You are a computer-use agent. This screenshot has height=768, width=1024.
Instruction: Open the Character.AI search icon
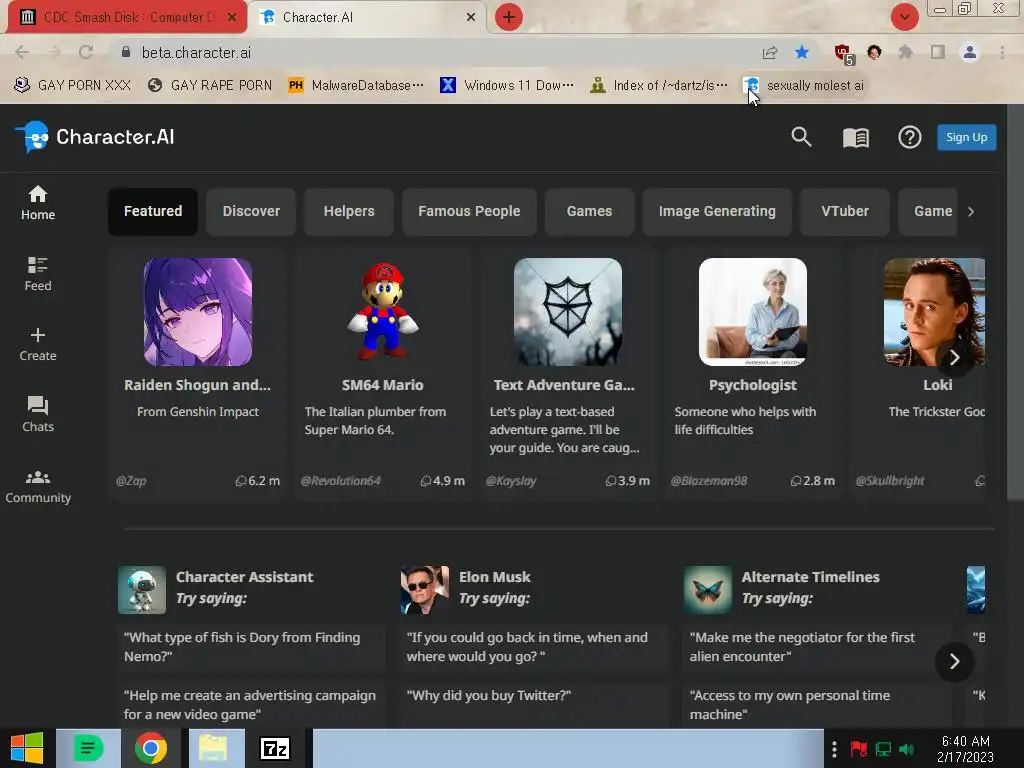pos(801,137)
